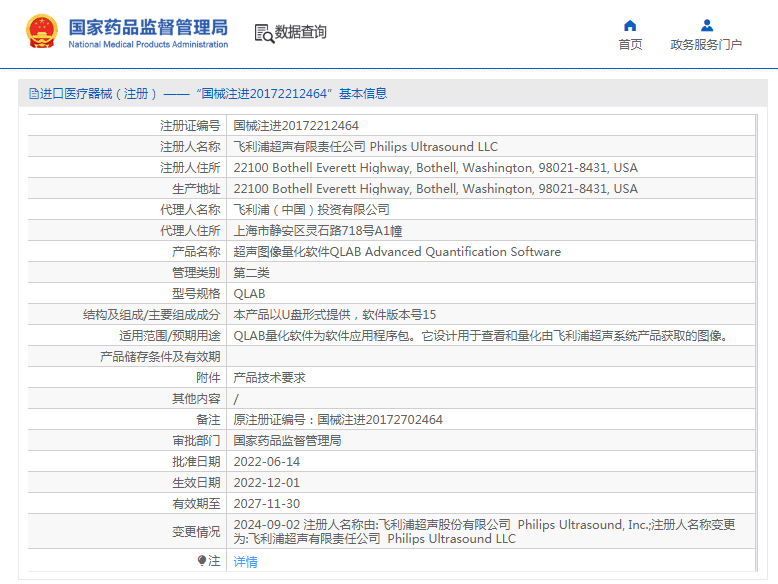Click the 结构及组成/主要组成成分 label
This screenshot has height=584, width=778.
pos(151,315)
